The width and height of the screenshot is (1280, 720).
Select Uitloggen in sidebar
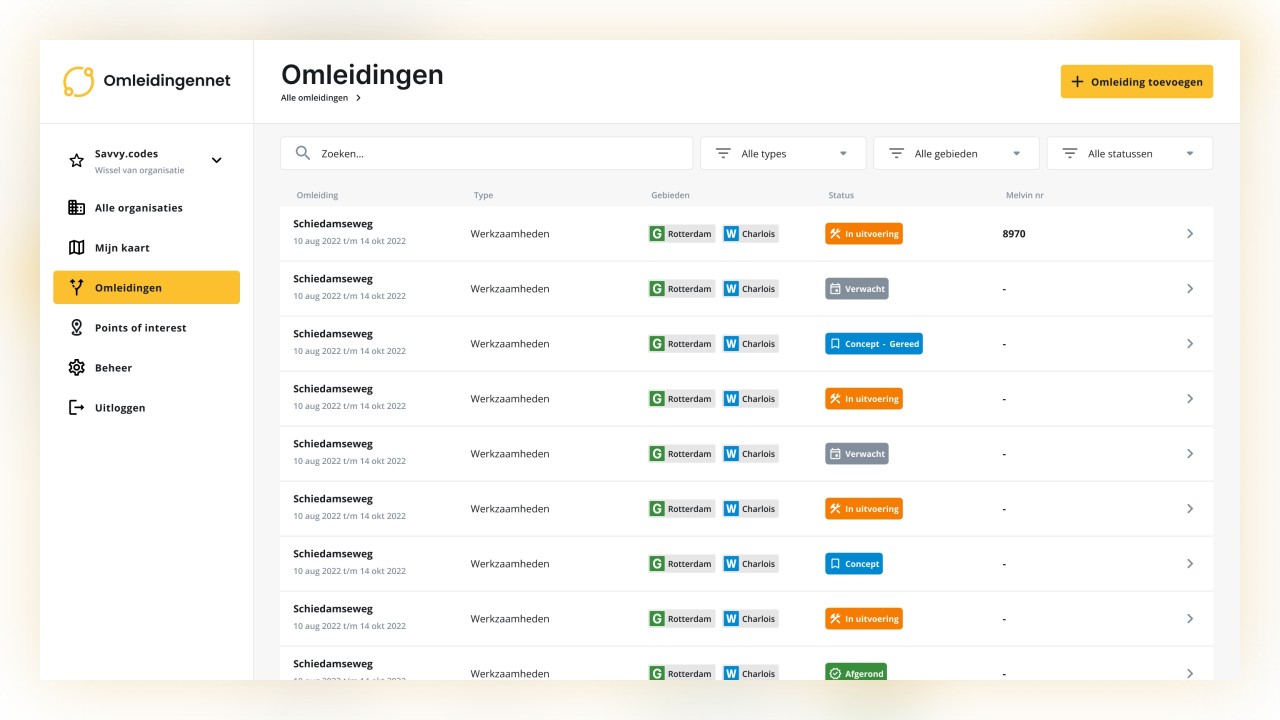click(x=146, y=408)
